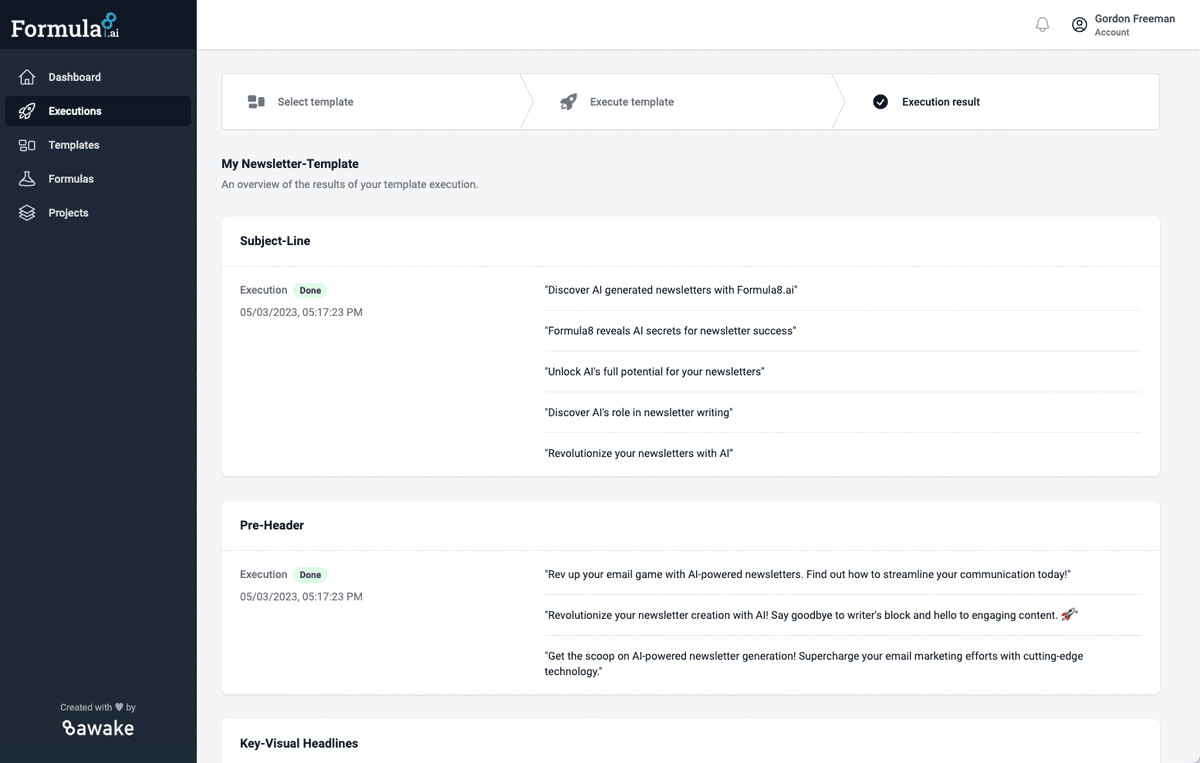Select "Discover AI generated newsletters with Formula8.ai"
1200x763 pixels.
pos(671,290)
